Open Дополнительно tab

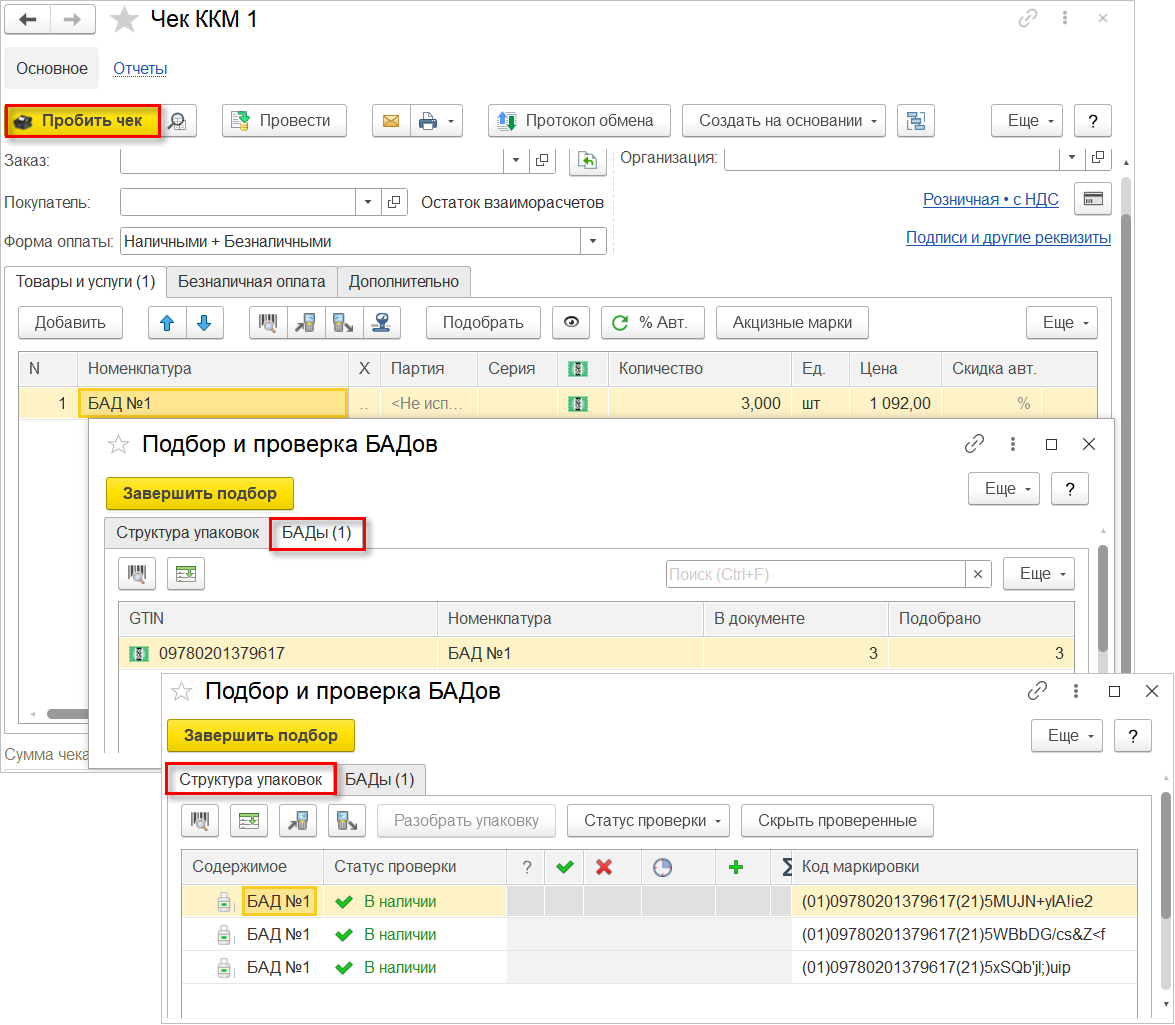click(x=404, y=282)
